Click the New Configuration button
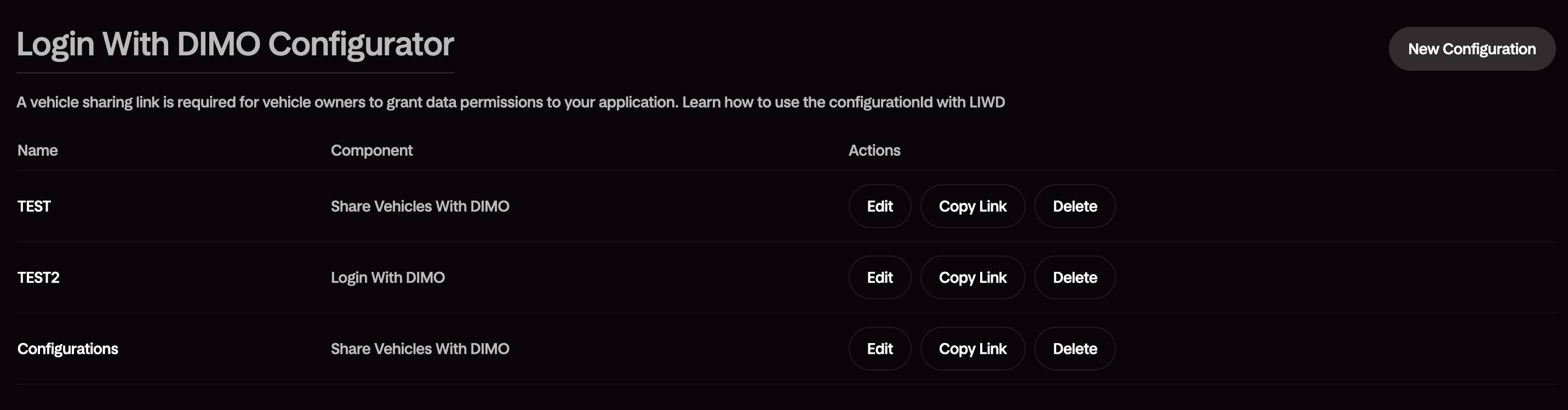The height and width of the screenshot is (410, 1568). 1473,49
